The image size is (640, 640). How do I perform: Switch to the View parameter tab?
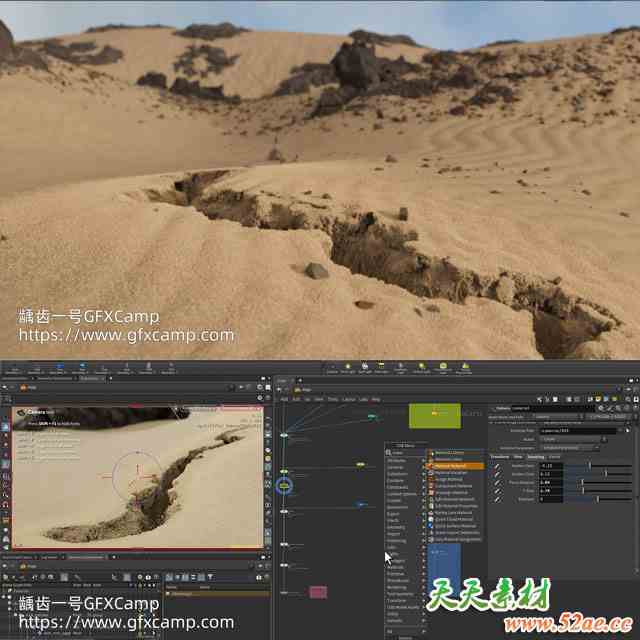tap(518, 457)
